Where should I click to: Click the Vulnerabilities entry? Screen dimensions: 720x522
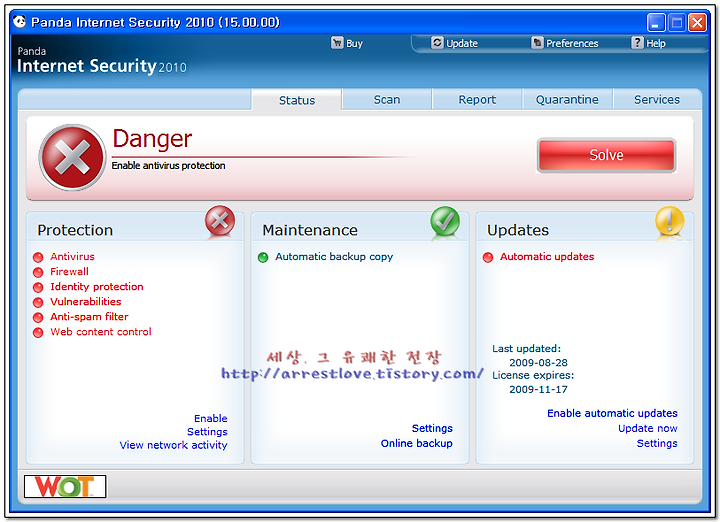85,302
